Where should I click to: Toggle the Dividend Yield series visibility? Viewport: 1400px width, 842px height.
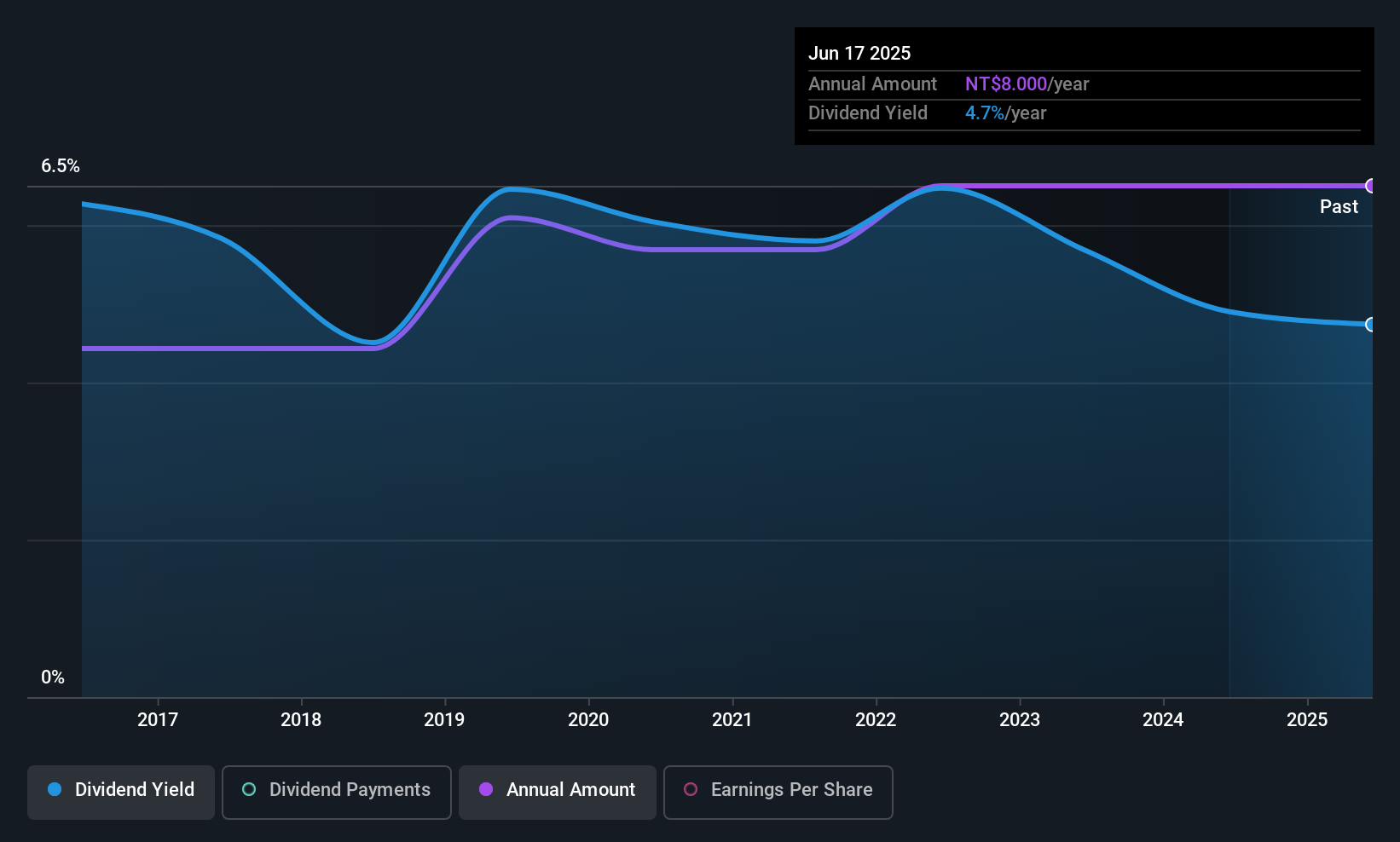(120, 791)
